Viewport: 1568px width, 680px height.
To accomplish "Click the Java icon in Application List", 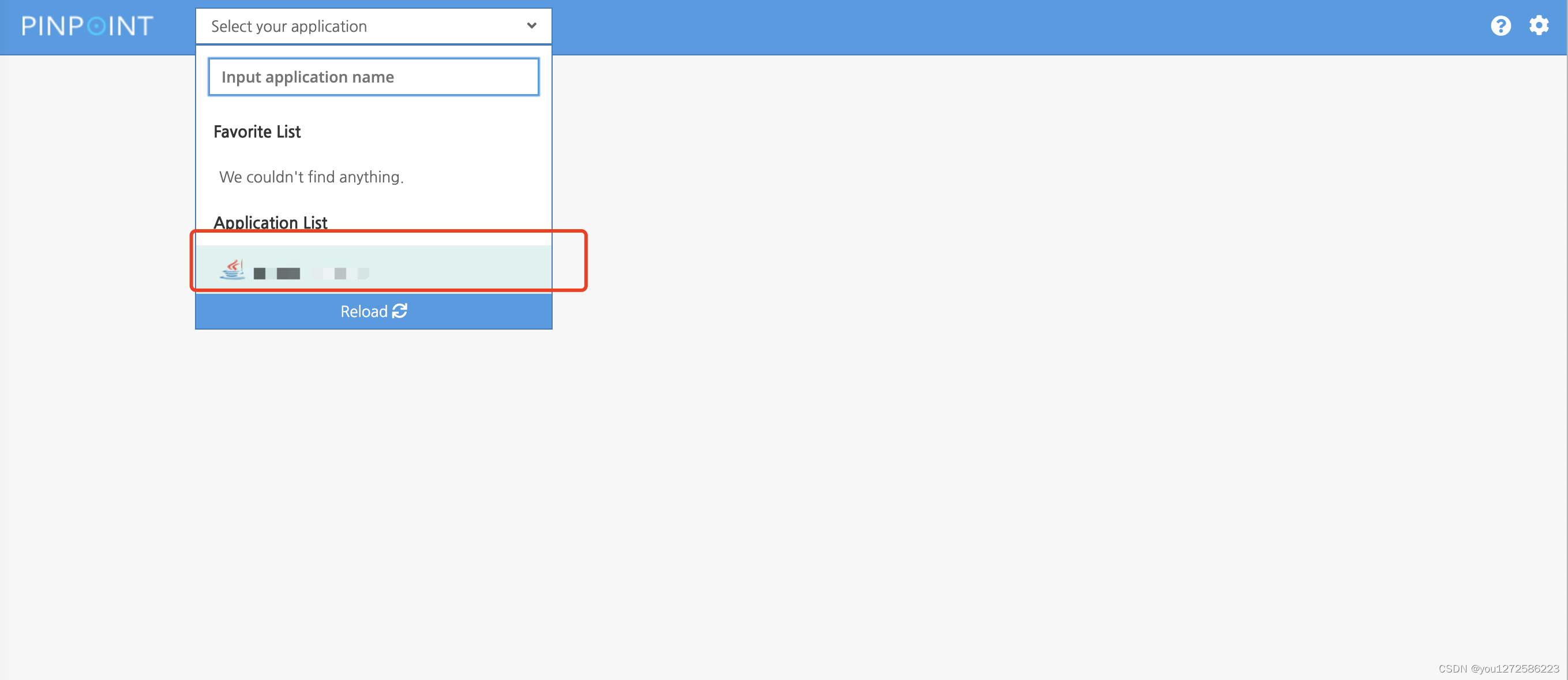I will point(232,270).
